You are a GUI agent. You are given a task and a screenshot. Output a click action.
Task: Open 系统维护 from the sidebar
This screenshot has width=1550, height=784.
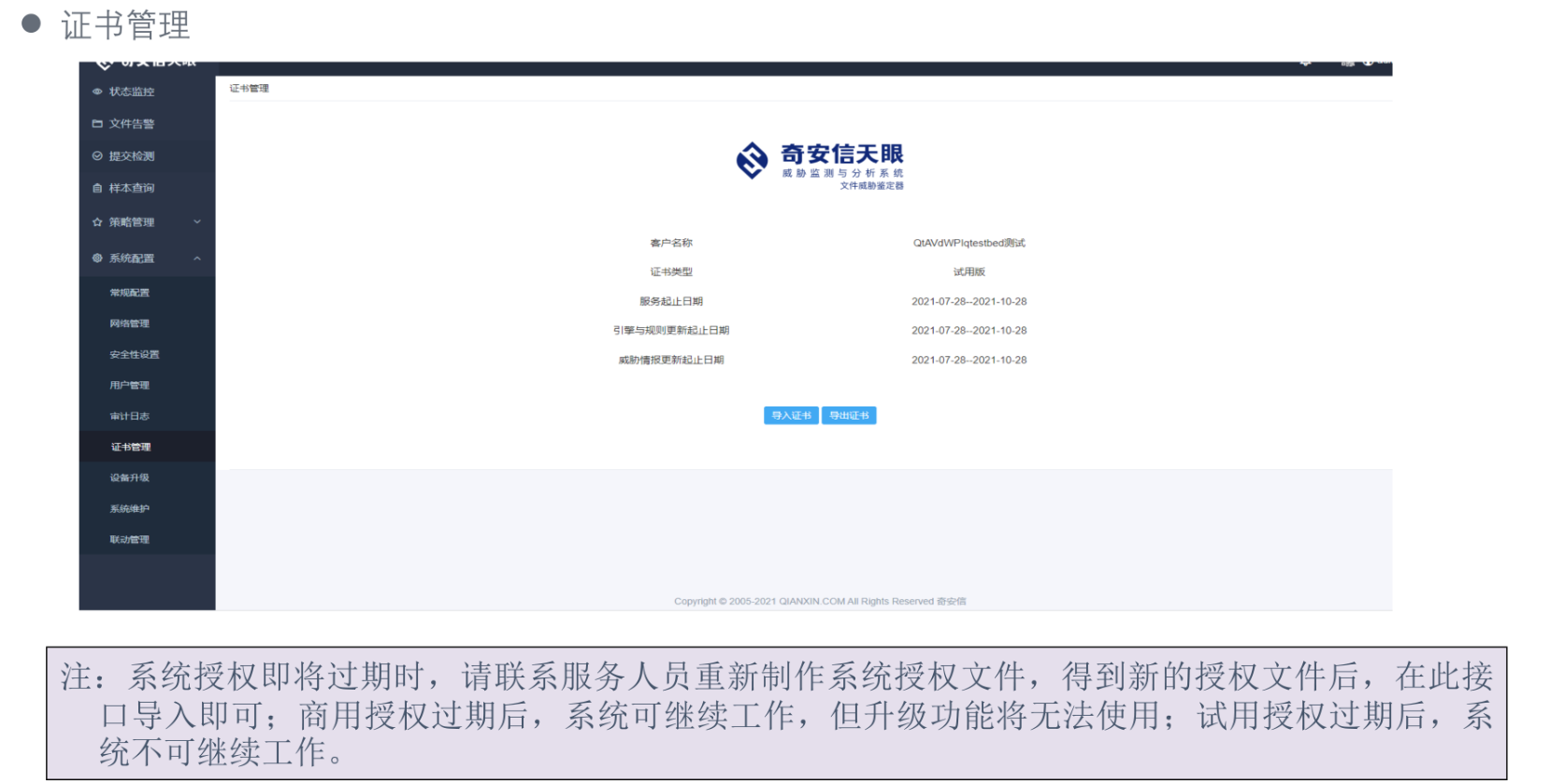pyautogui.click(x=130, y=509)
